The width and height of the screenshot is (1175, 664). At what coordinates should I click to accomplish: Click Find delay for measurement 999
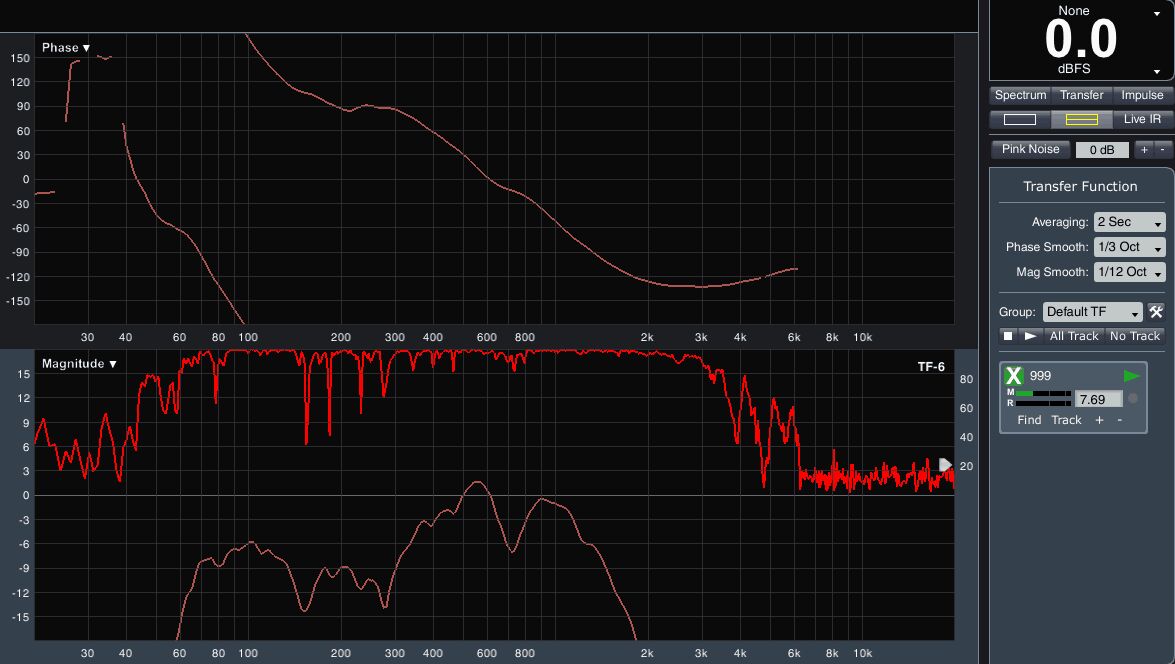[x=1029, y=420]
